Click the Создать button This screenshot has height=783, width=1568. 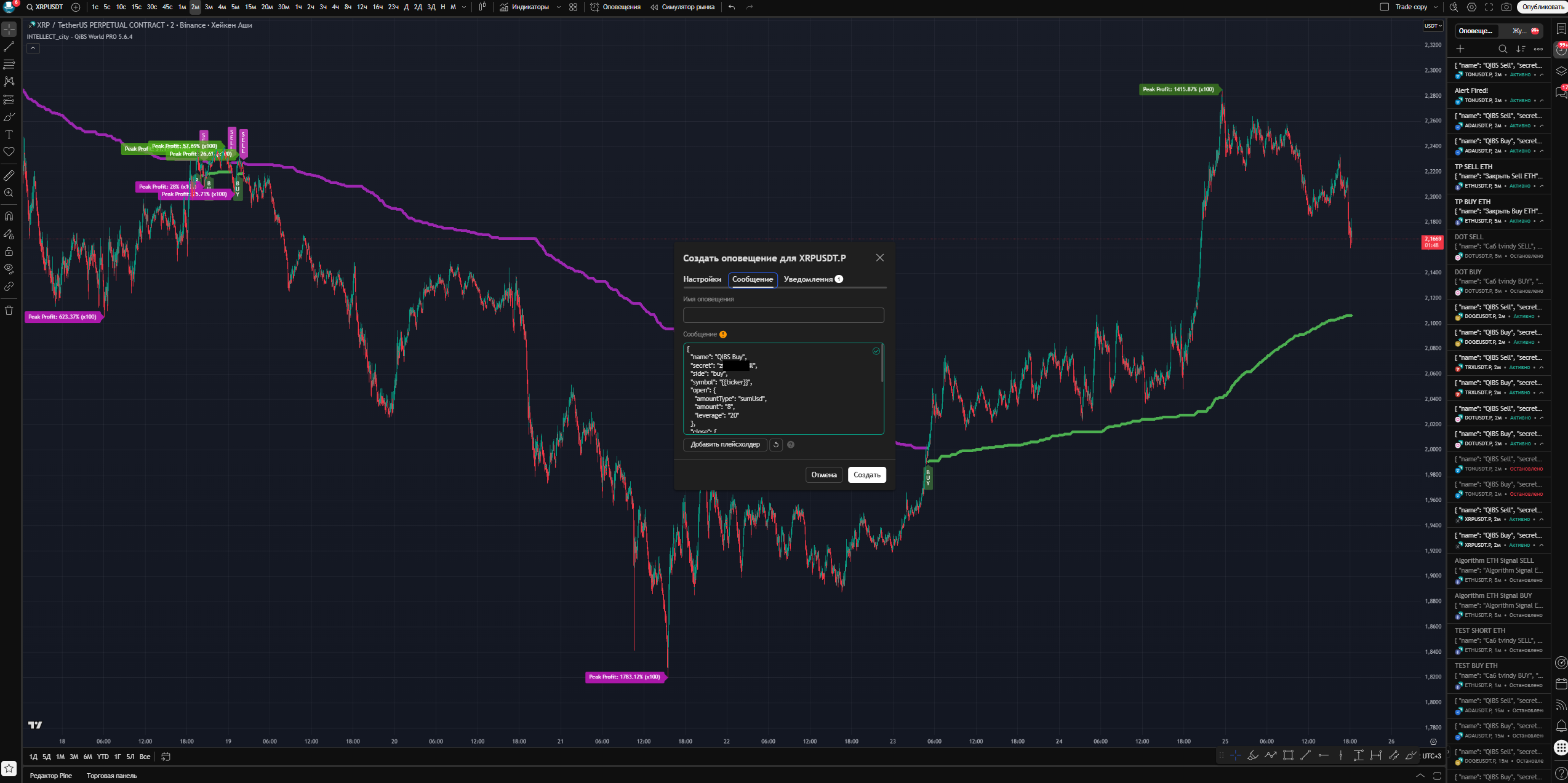click(x=866, y=475)
